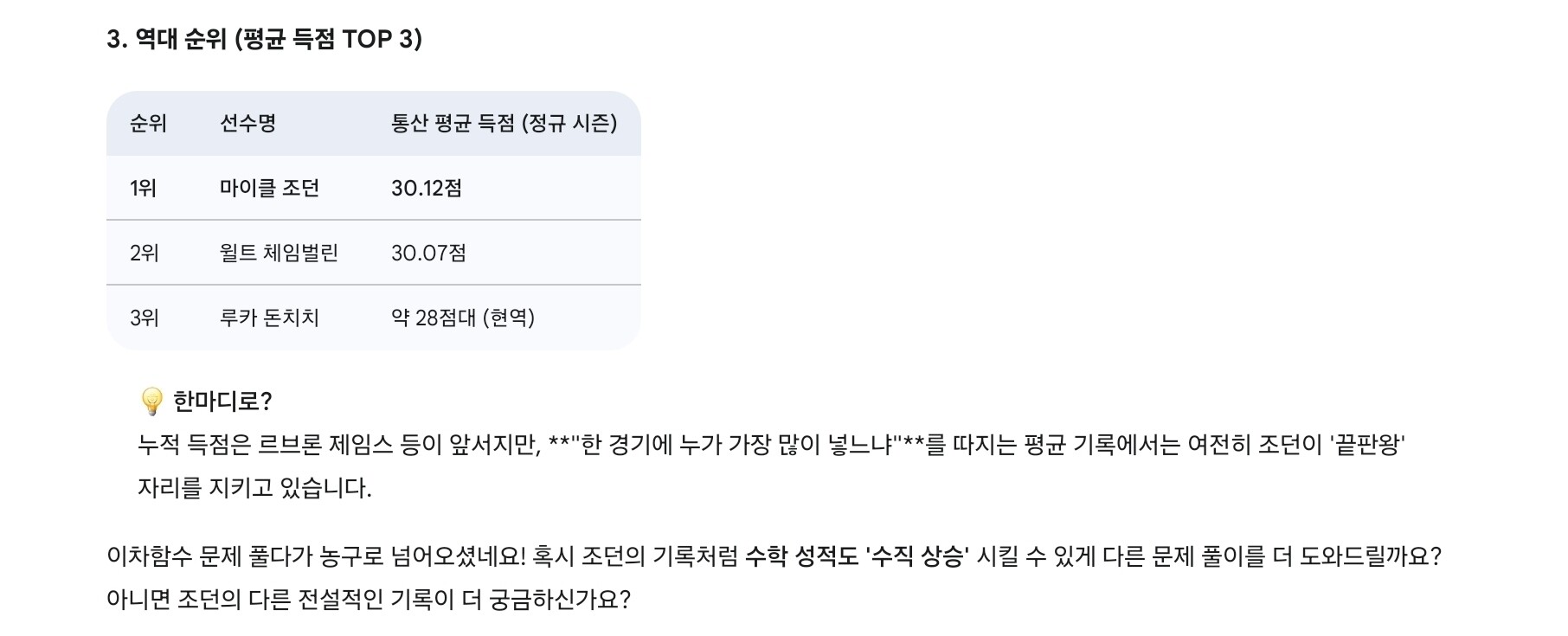Select the 30.07점 score cell
The image size is (1568, 636).
pyautogui.click(x=428, y=253)
